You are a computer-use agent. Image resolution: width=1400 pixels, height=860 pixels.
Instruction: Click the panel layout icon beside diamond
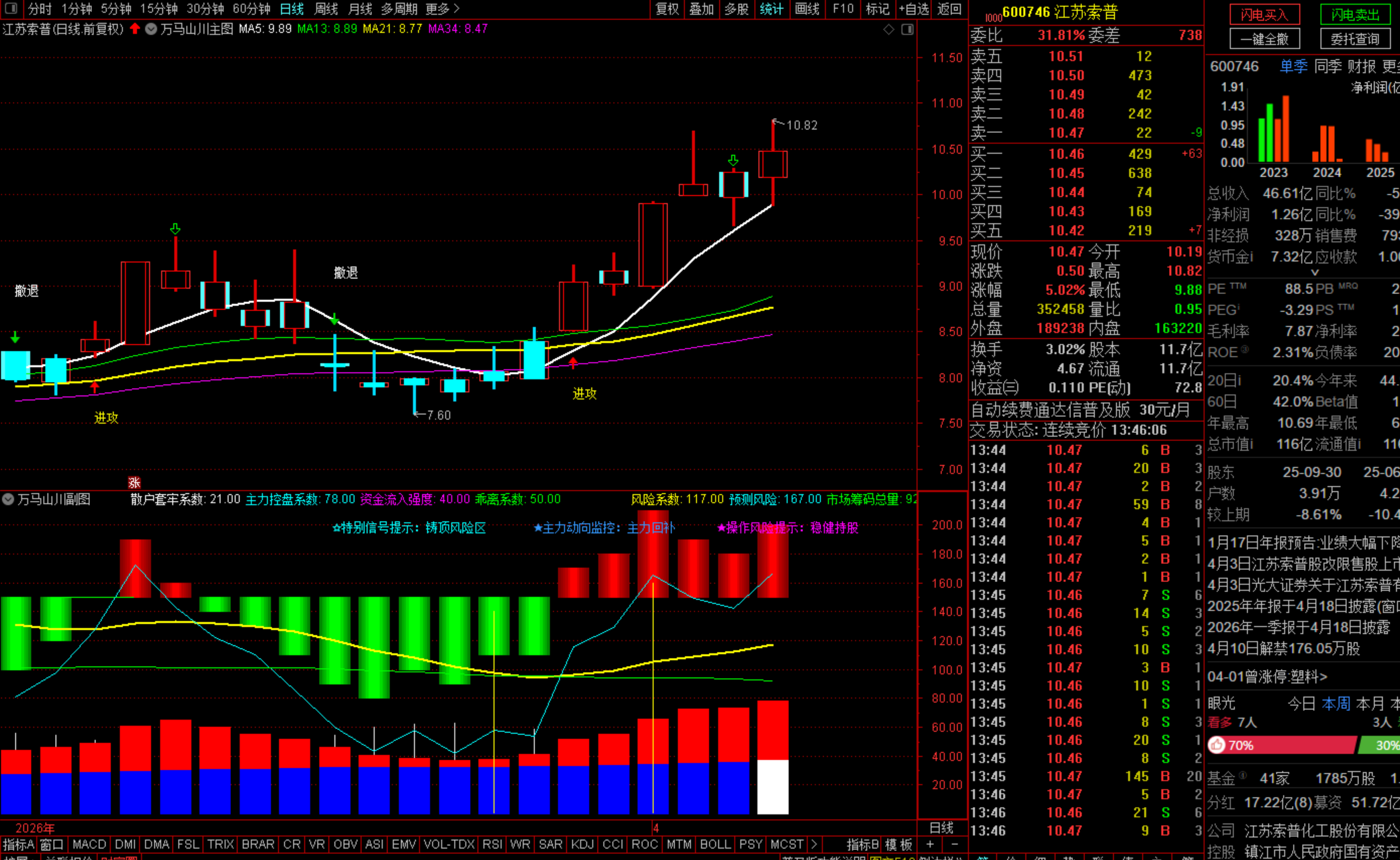(x=907, y=30)
